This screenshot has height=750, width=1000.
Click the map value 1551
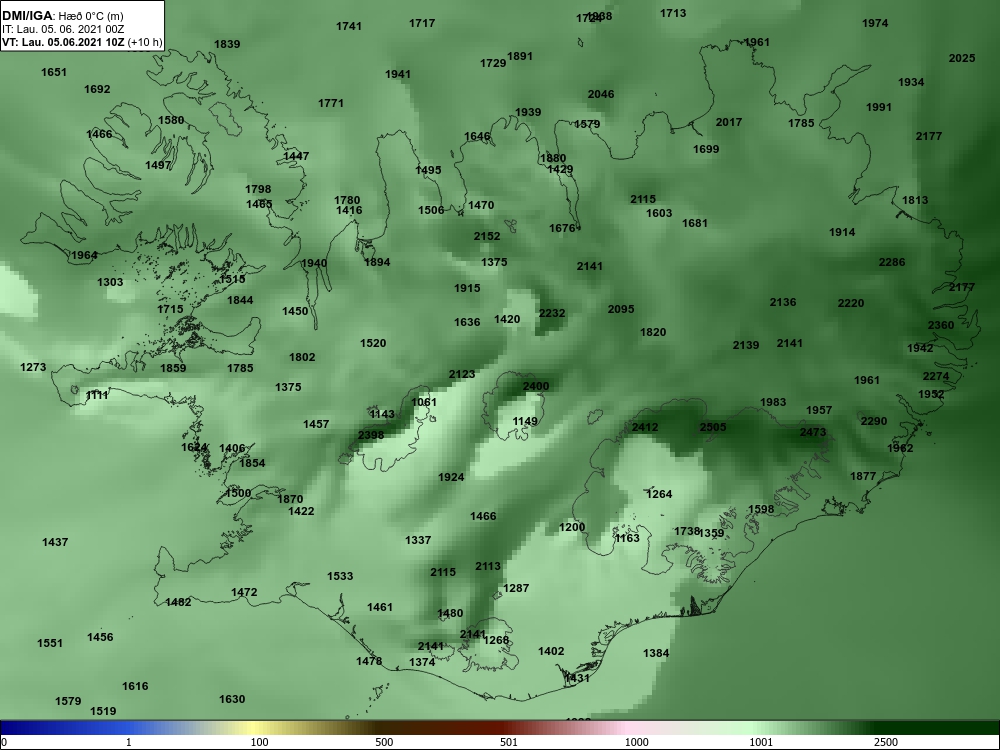coord(50,643)
